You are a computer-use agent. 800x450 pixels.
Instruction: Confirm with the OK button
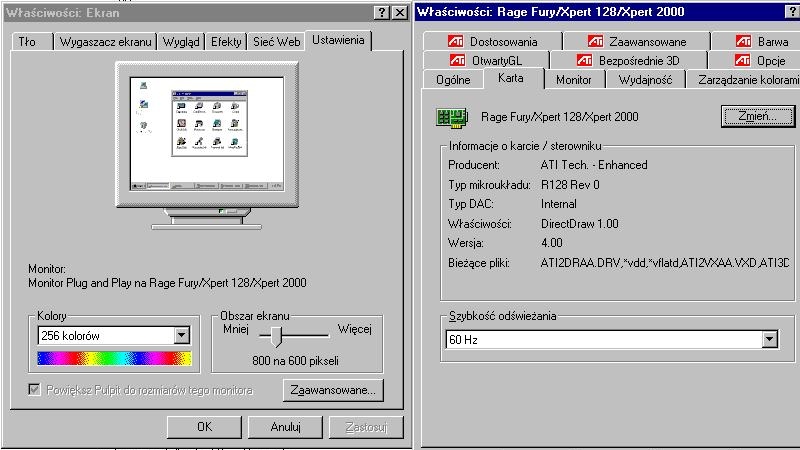(204, 427)
